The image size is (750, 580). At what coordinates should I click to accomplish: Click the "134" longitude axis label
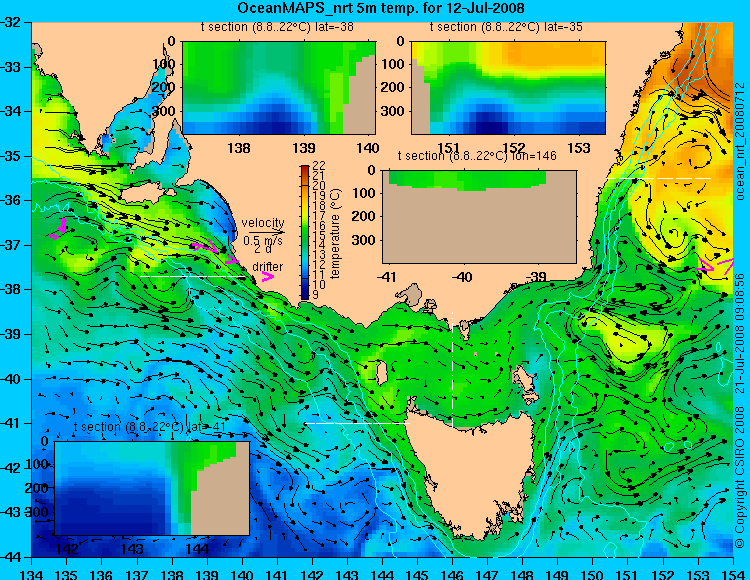[32, 574]
